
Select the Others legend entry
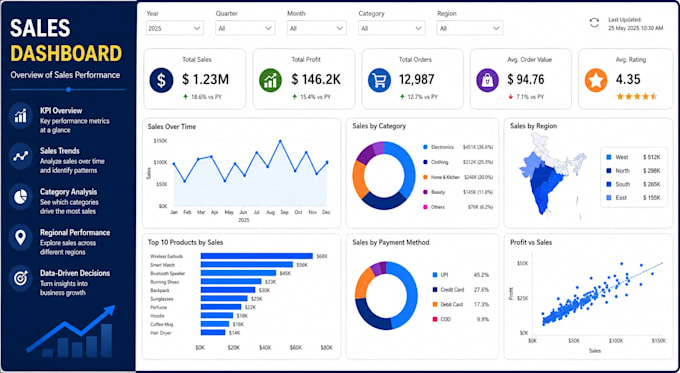tap(458, 207)
